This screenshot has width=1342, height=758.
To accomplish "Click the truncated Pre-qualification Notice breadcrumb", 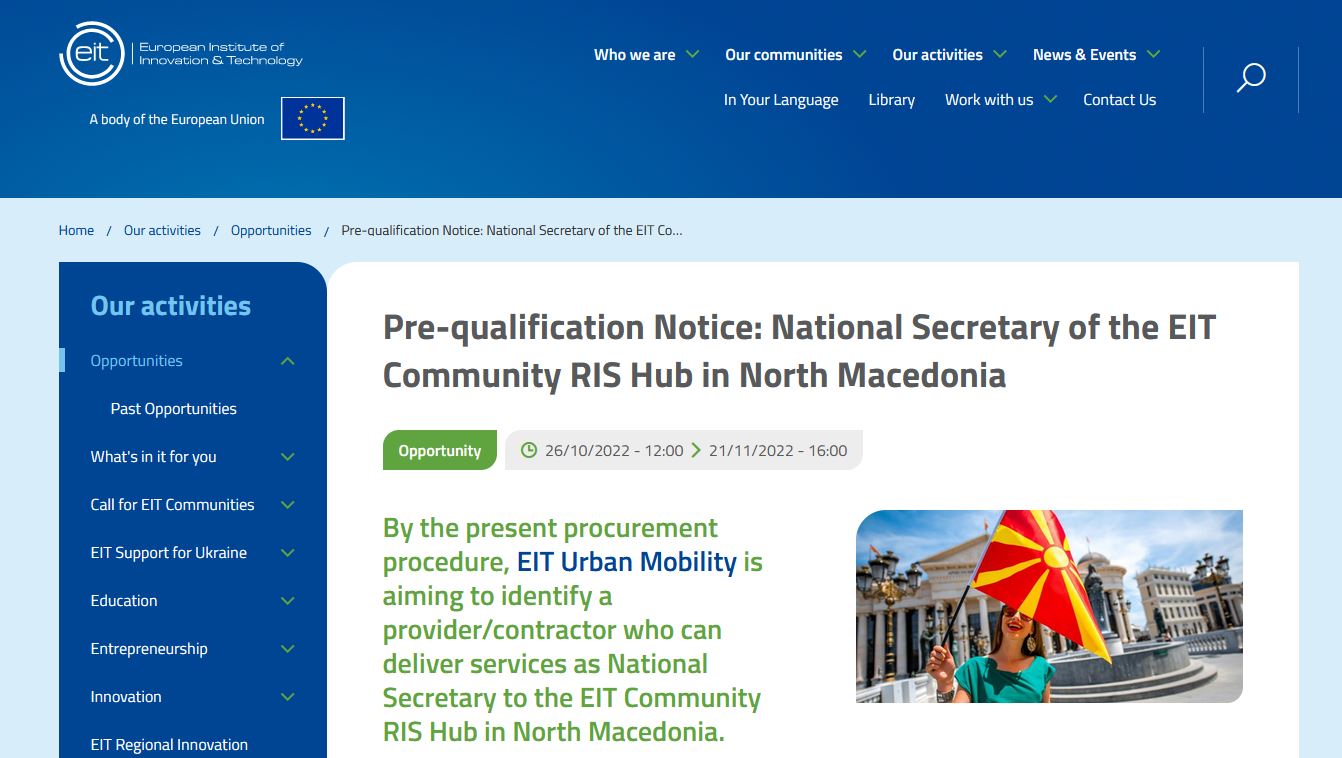I will tap(512, 230).
